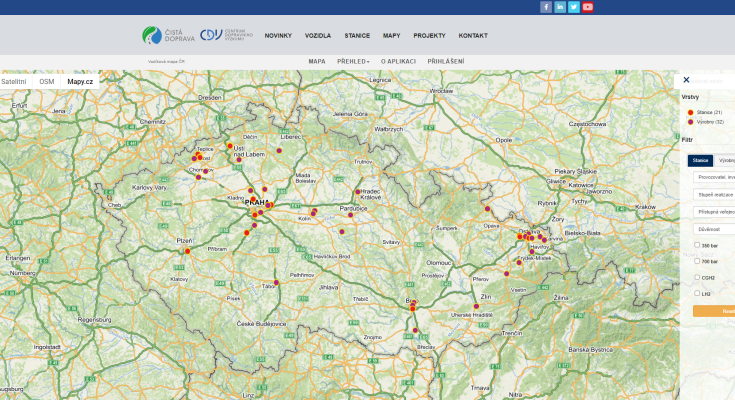Toggle the Stanice (21) layer marker

(690, 113)
